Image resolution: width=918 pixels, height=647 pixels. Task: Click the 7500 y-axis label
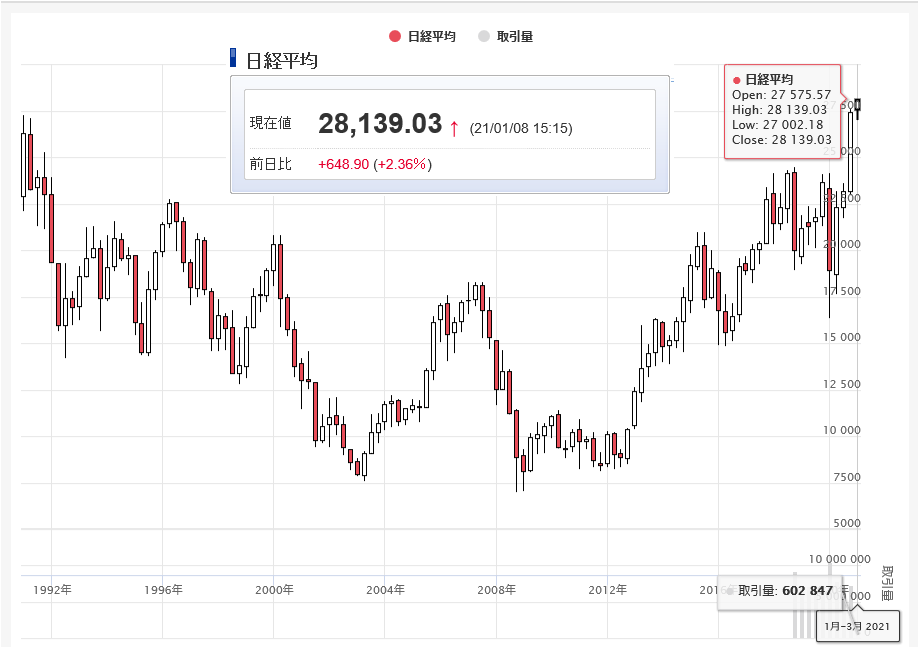[847, 477]
